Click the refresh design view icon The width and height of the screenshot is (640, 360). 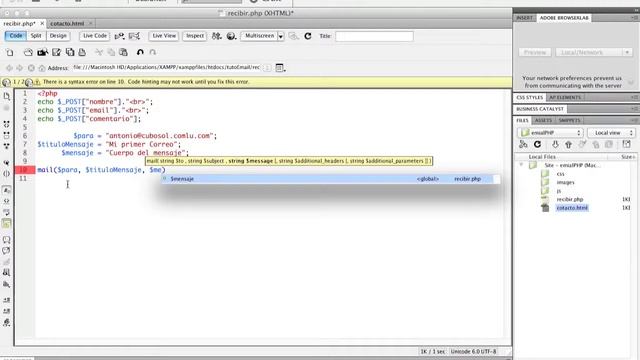308,36
